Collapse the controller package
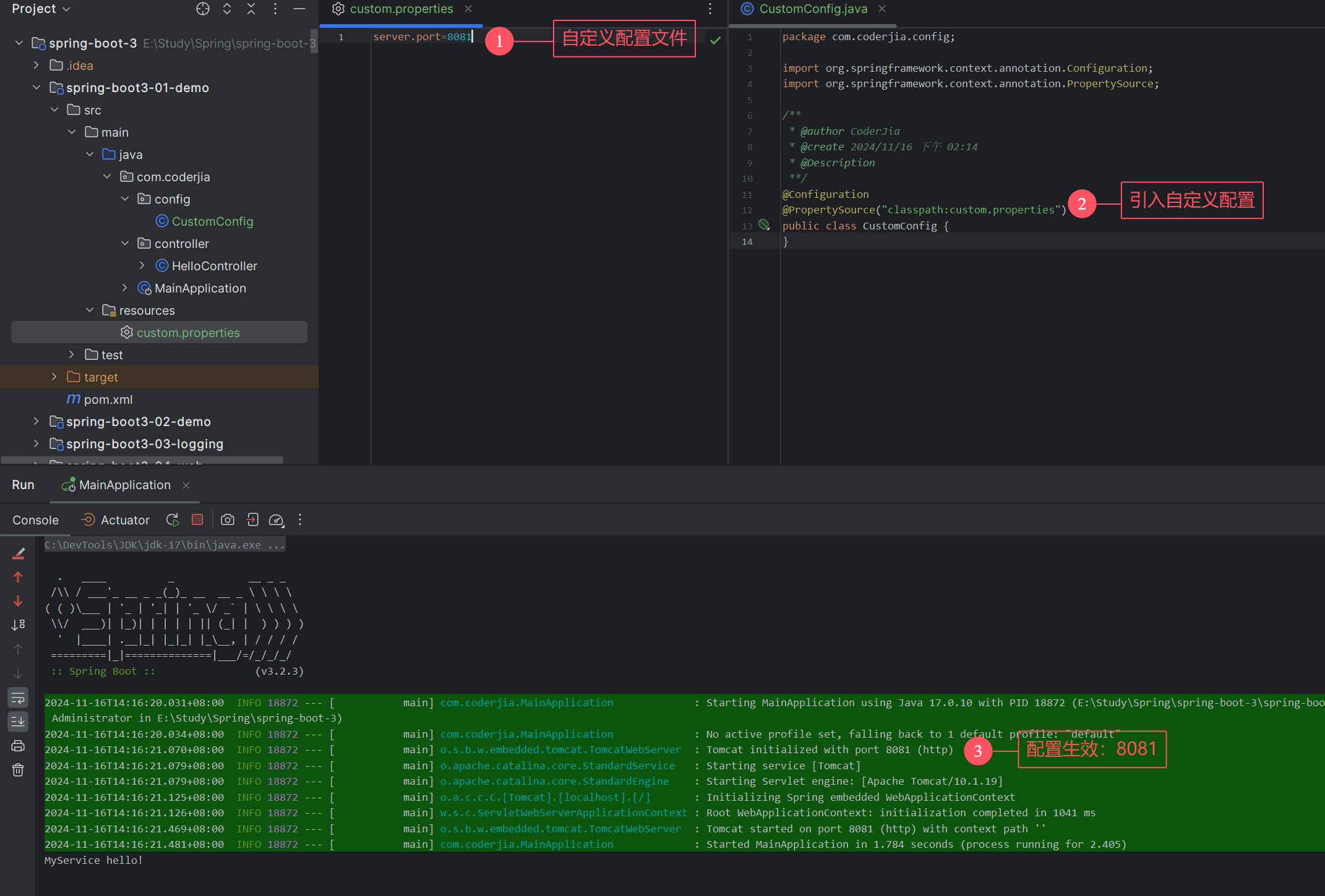The height and width of the screenshot is (896, 1325). click(125, 243)
